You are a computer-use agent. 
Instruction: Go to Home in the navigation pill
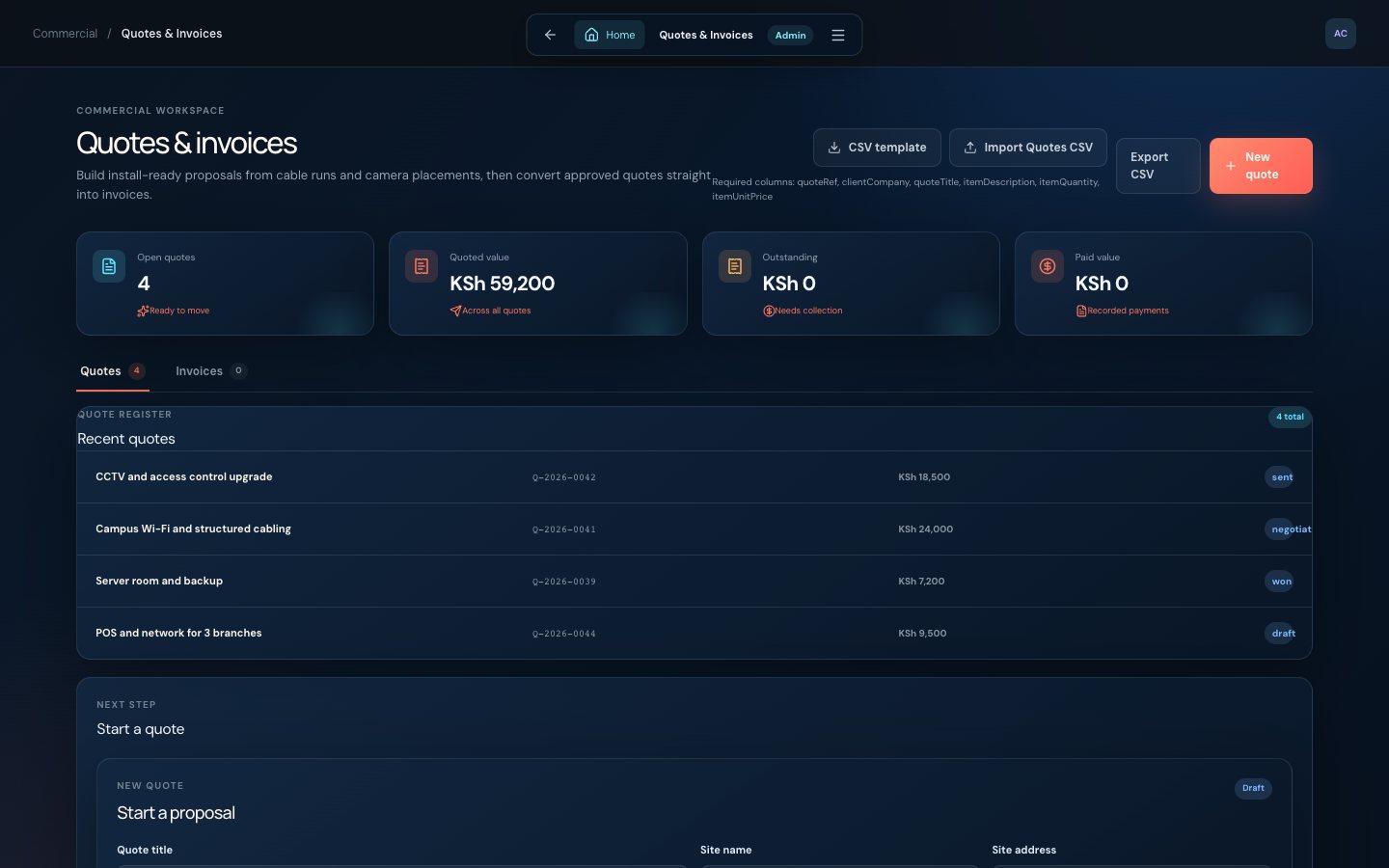click(x=610, y=35)
